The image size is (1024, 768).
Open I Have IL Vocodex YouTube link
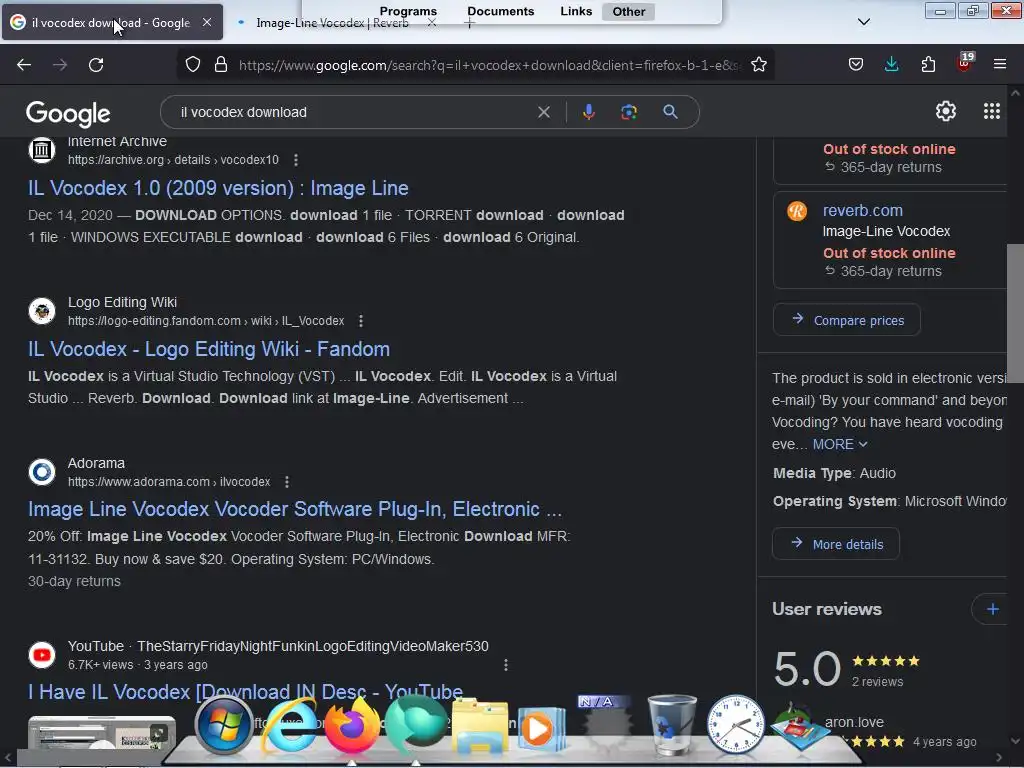(246, 692)
